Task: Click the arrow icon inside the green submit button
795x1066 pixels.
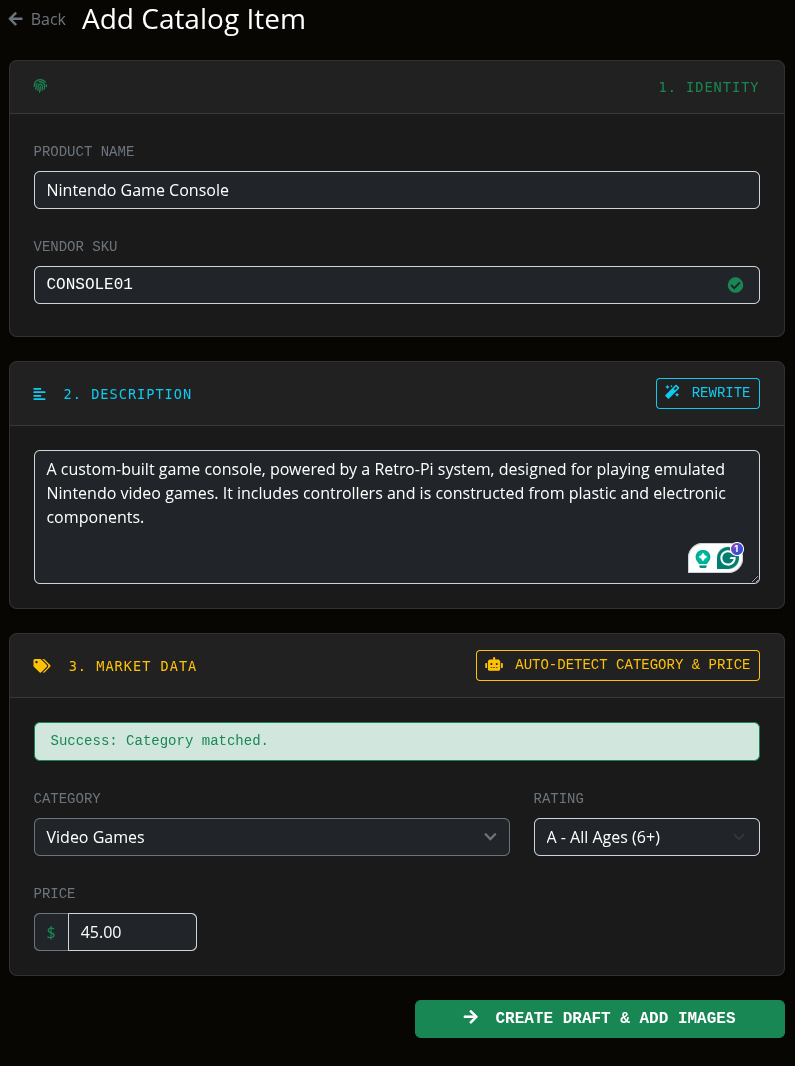Action: click(470, 1018)
